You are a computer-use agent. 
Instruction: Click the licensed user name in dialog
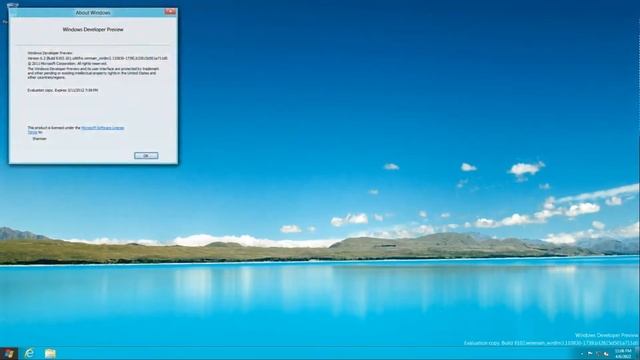pos(40,139)
